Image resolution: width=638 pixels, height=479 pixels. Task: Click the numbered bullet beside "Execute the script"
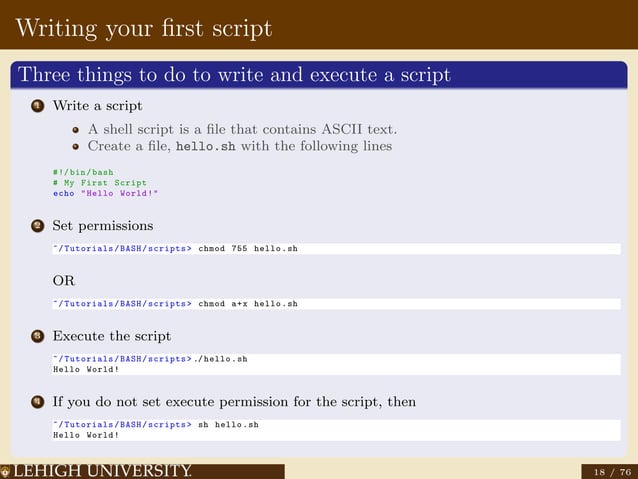(x=38, y=336)
